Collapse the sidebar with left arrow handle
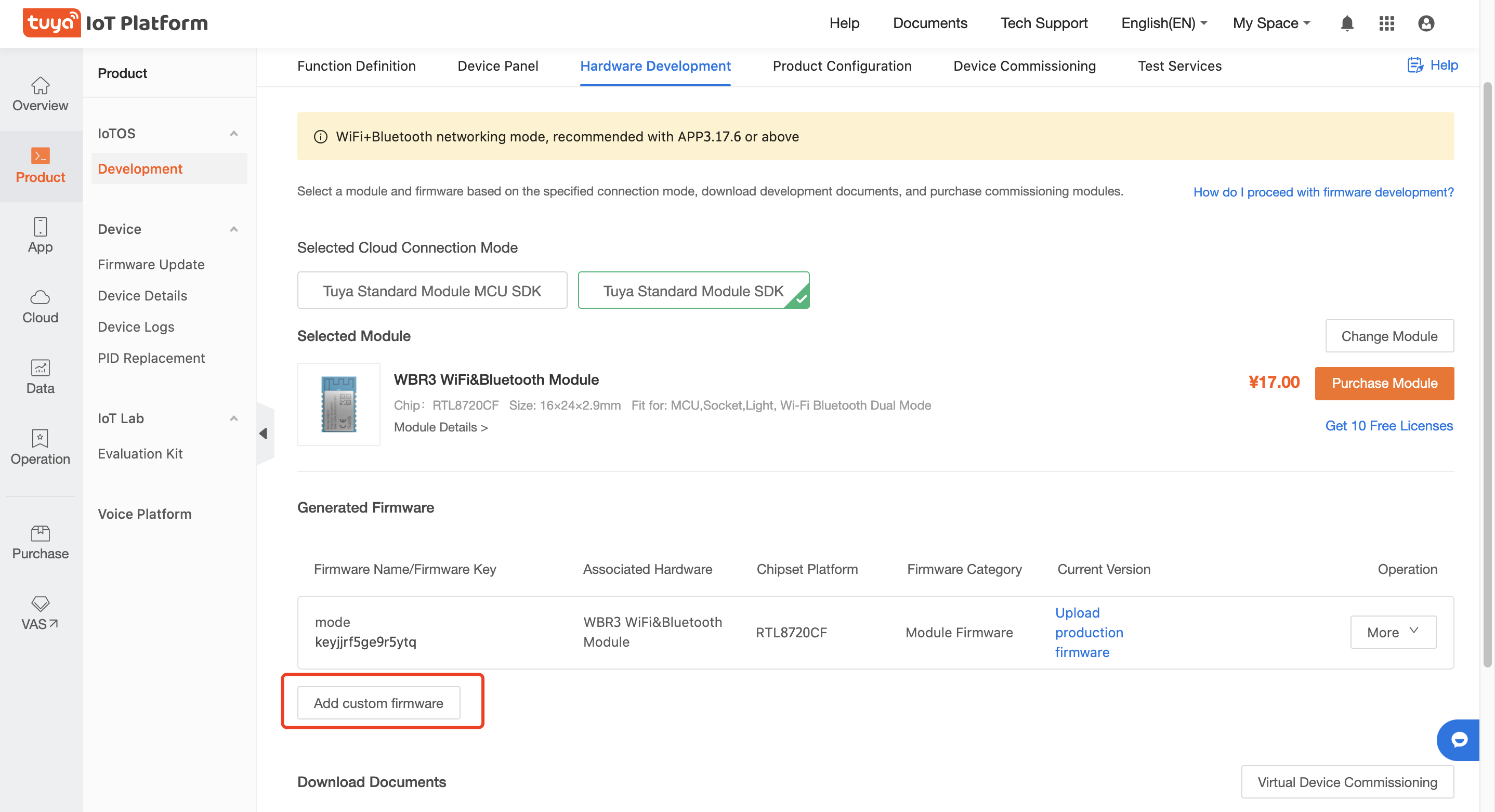 point(264,433)
